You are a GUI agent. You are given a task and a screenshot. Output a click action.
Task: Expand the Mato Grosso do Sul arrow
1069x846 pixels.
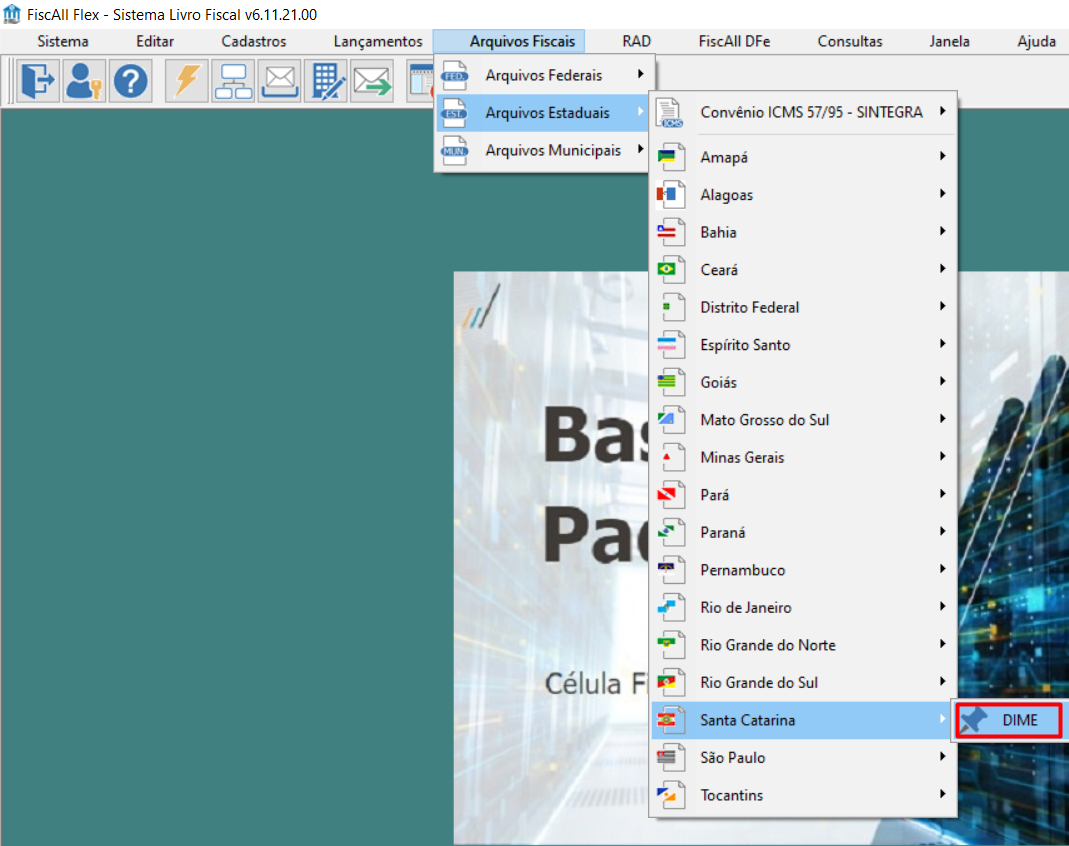[943, 418]
